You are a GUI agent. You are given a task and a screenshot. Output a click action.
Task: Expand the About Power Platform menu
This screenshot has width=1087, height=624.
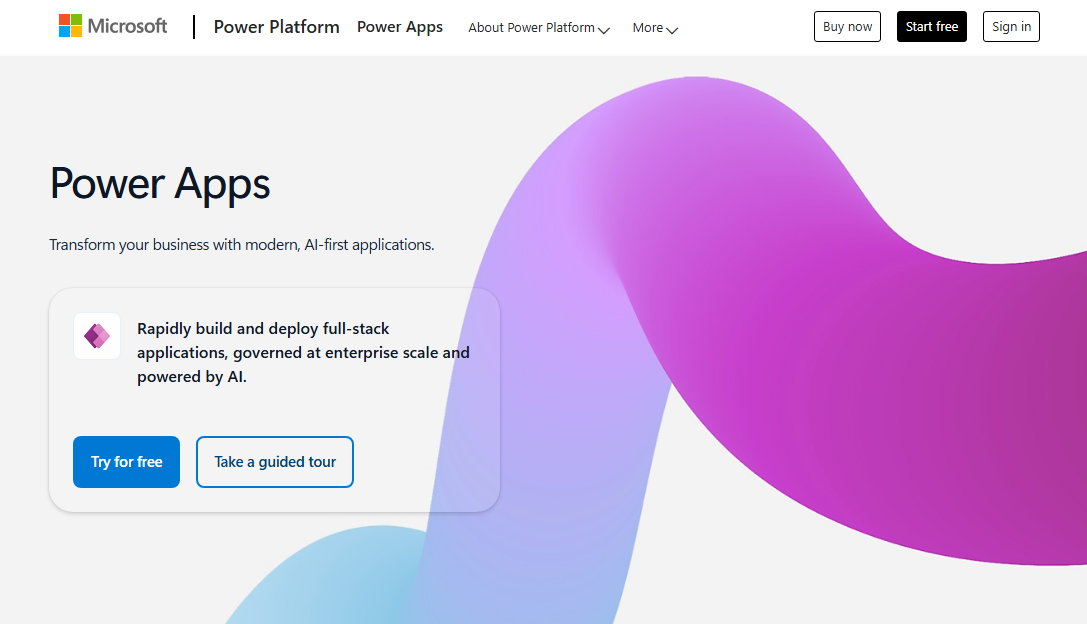click(539, 28)
